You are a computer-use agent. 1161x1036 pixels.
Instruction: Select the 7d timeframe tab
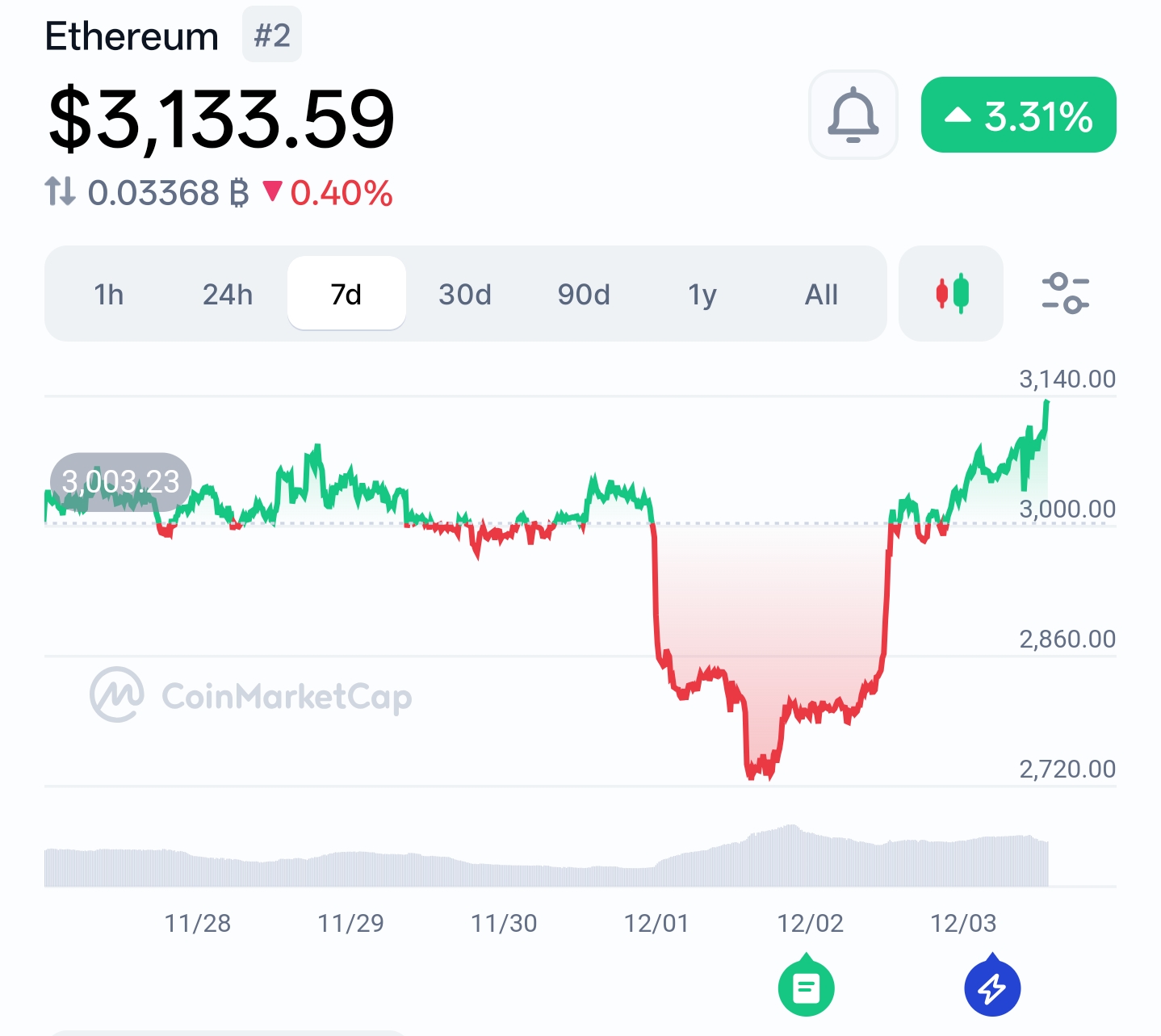346,295
